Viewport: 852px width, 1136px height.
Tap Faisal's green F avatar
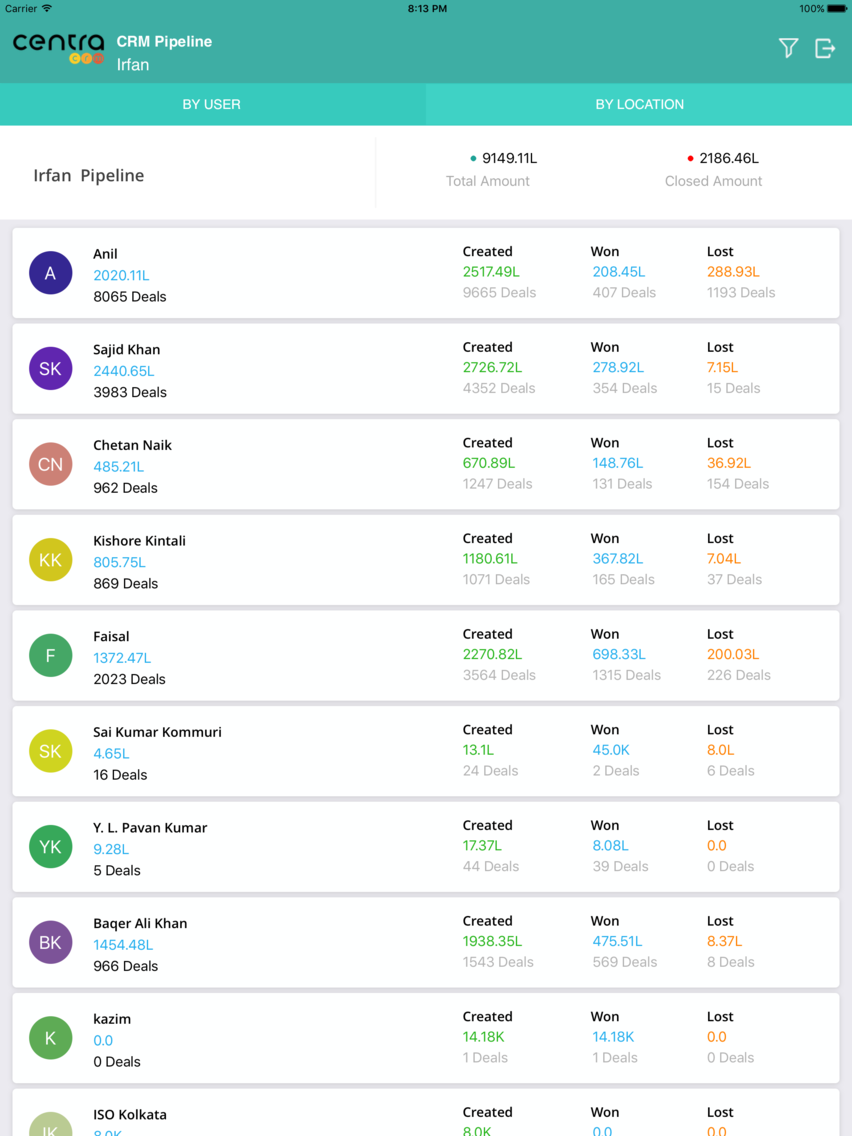pyautogui.click(x=51, y=655)
